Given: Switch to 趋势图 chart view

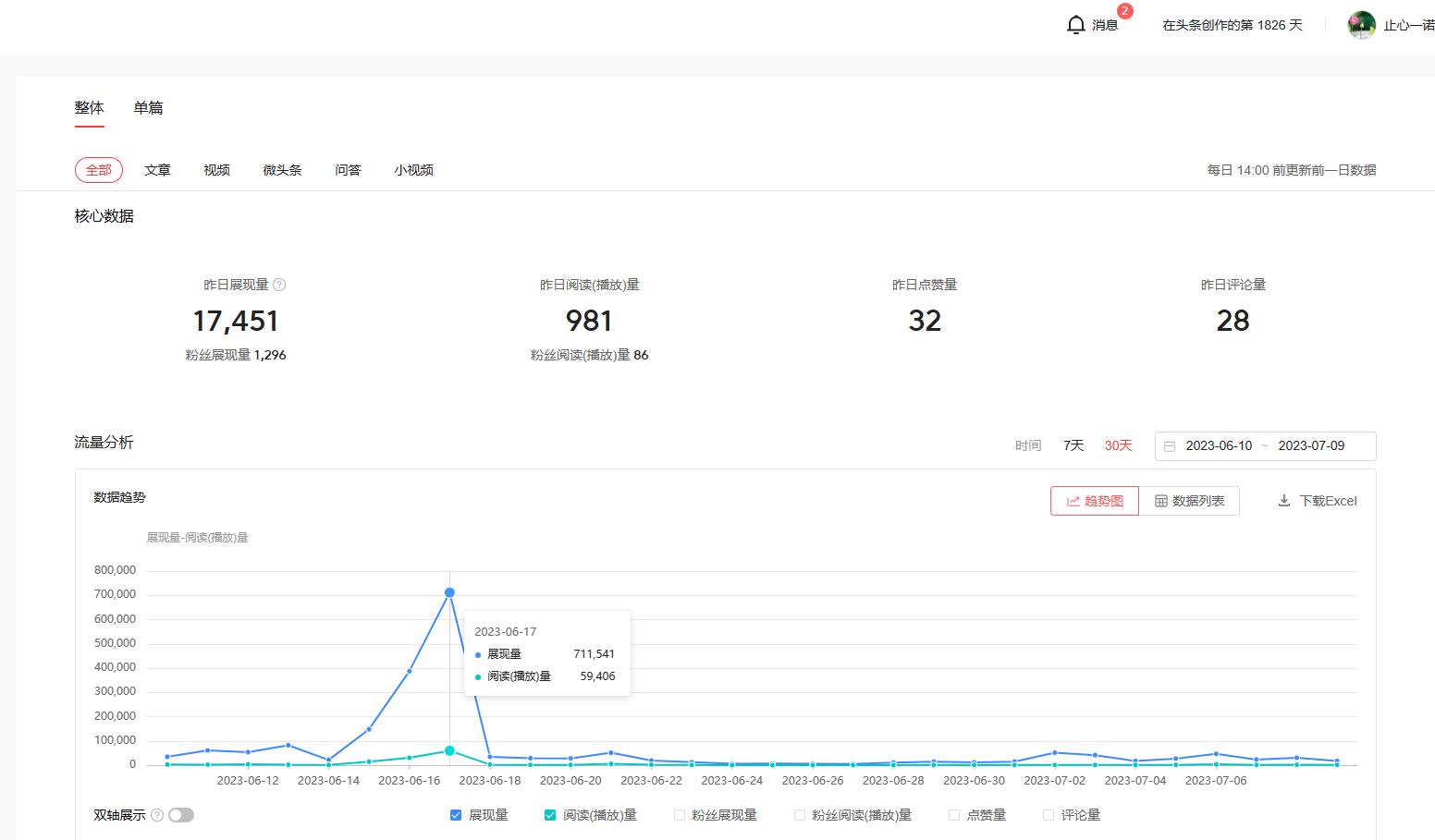Looking at the screenshot, I should 1095,501.
